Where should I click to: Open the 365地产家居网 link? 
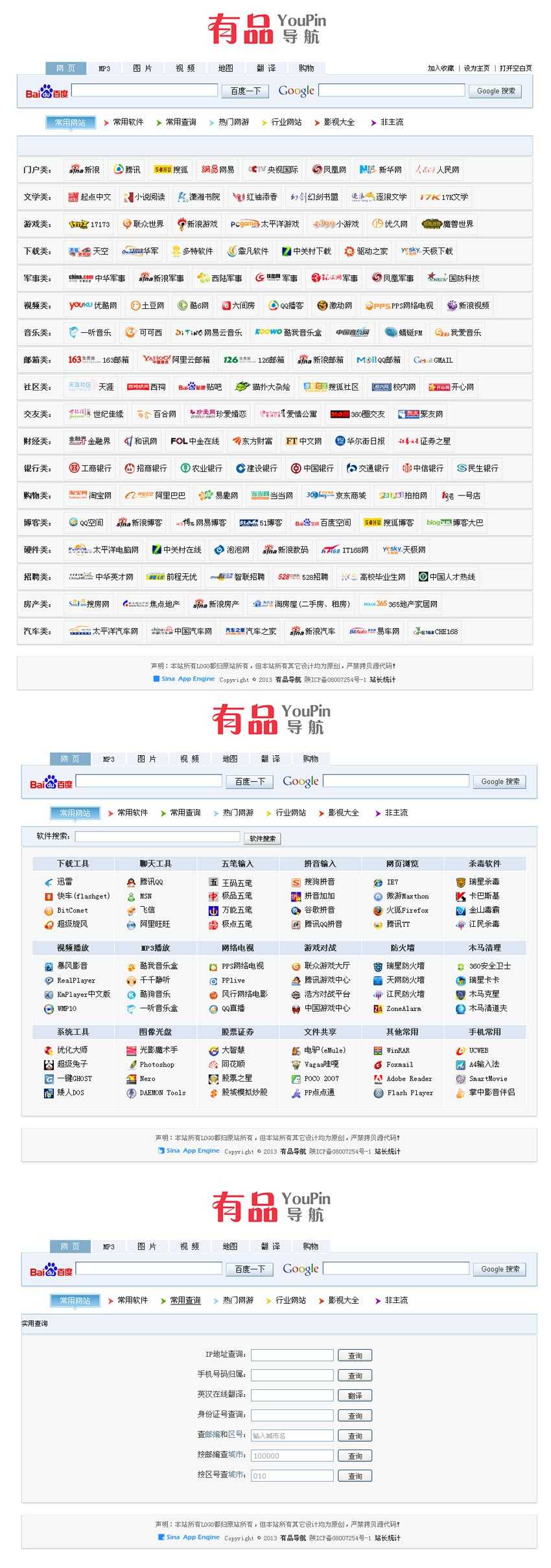[x=413, y=604]
